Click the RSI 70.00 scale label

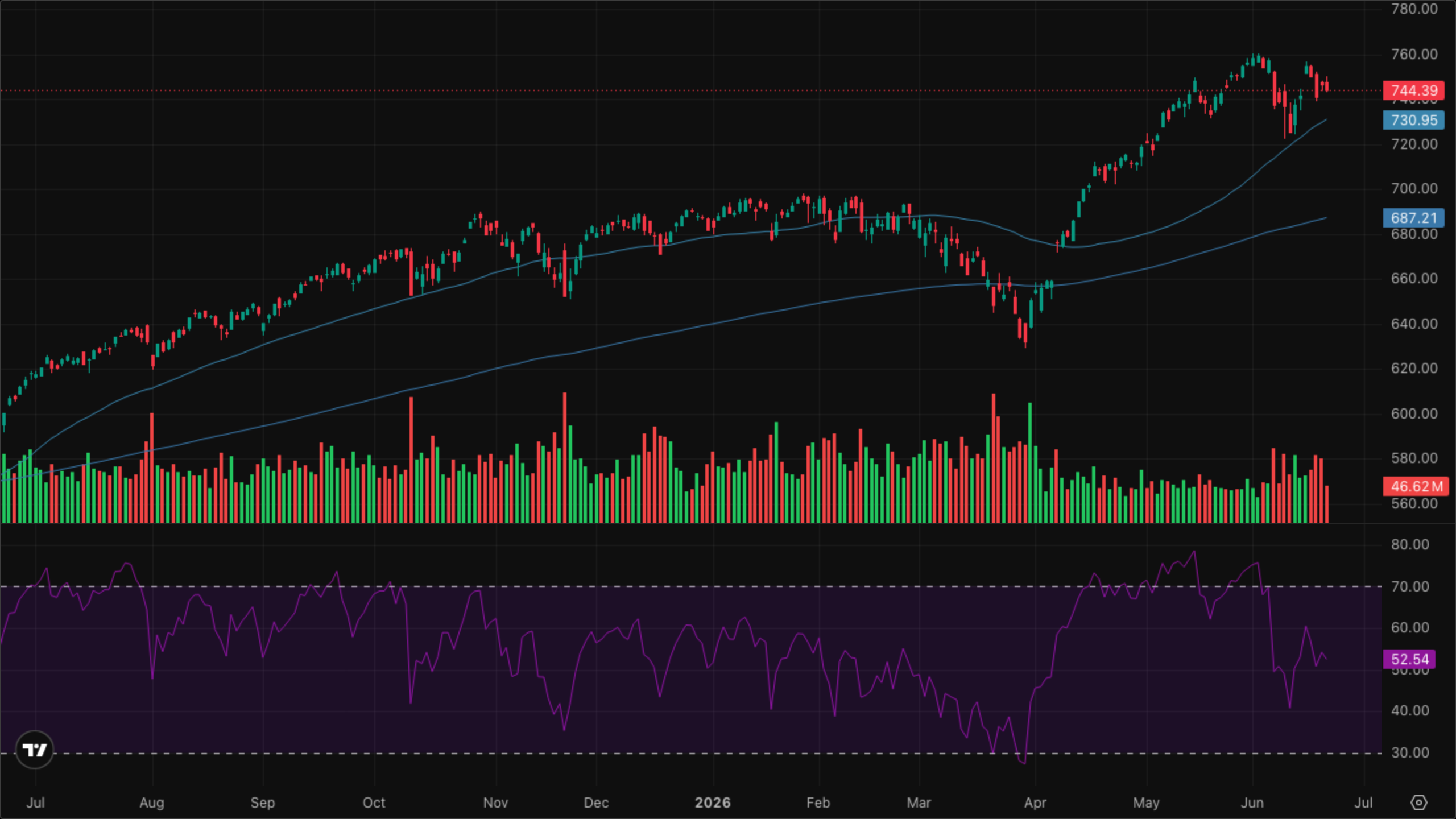(1410, 586)
